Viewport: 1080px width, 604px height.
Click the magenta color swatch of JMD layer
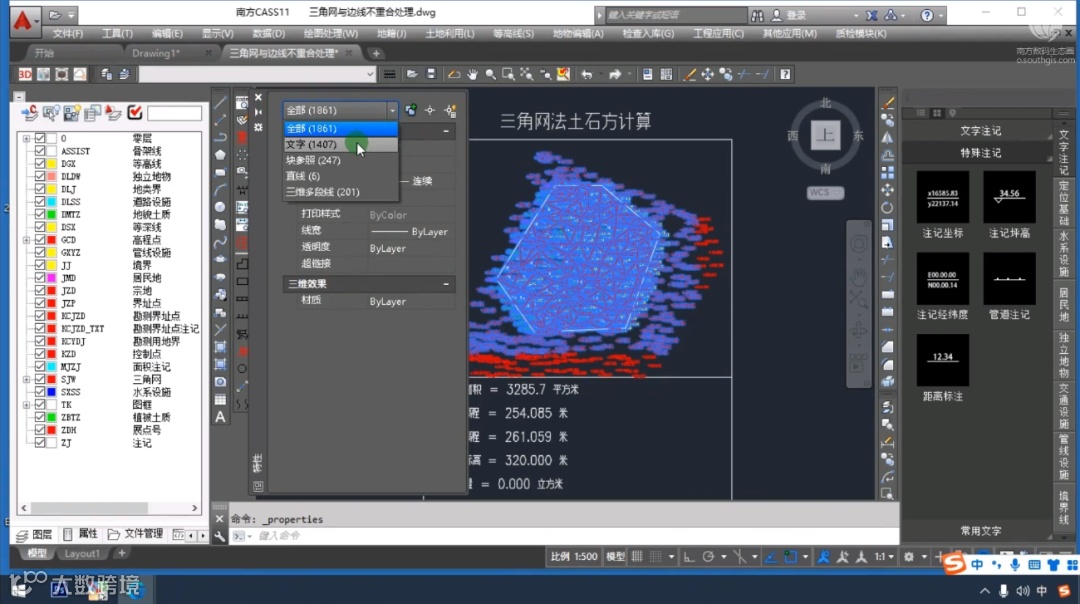coord(52,278)
